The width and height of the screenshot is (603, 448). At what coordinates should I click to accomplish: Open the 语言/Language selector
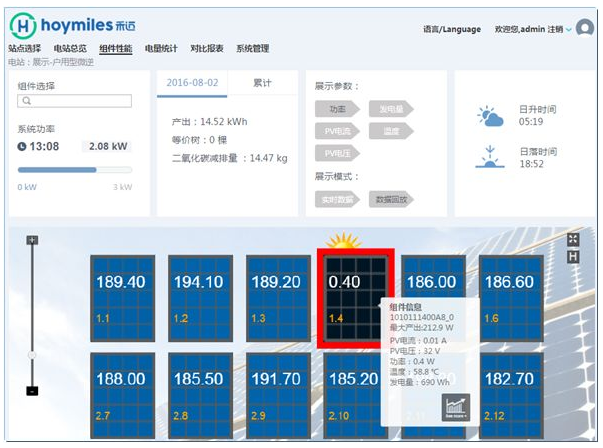click(452, 30)
